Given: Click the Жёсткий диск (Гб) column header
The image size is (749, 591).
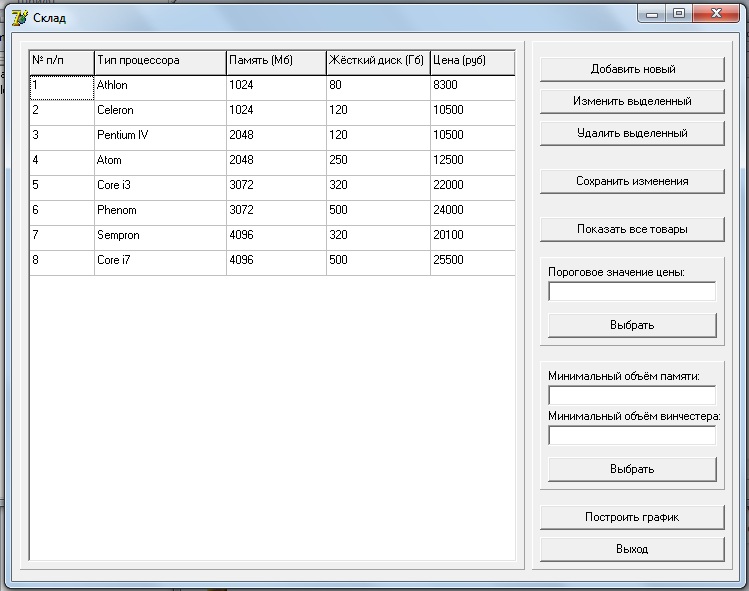Looking at the screenshot, I should point(378,62).
